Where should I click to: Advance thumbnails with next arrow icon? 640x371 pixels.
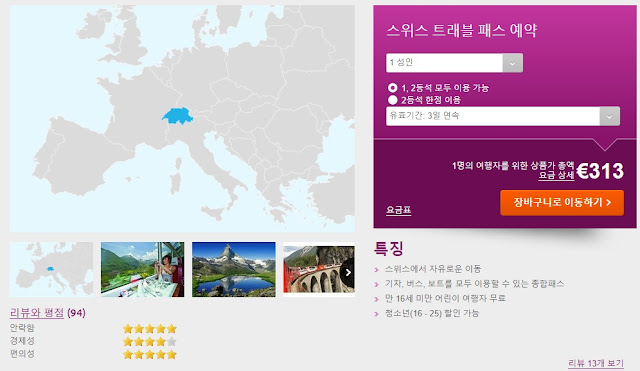point(348,272)
